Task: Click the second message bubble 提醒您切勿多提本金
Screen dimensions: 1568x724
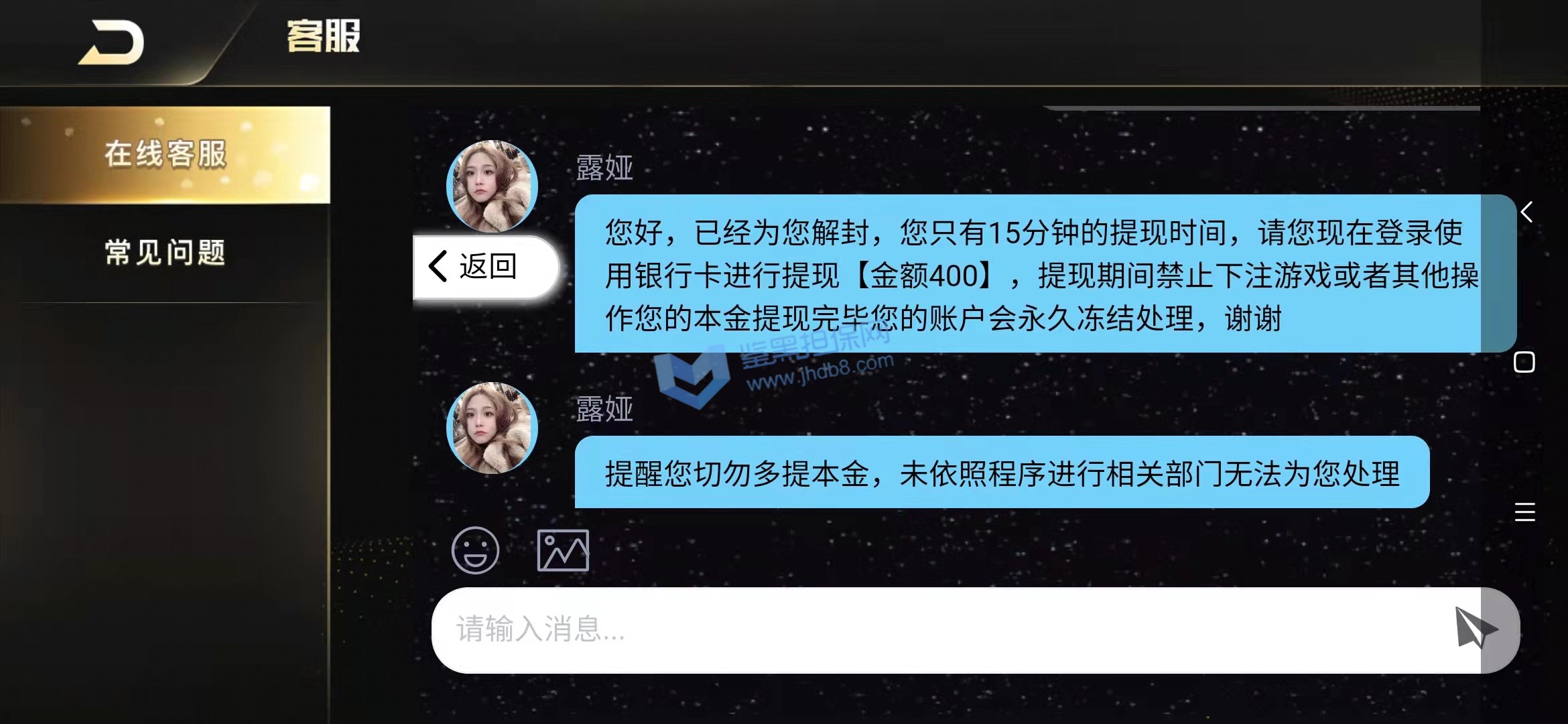Action: click(x=1002, y=472)
